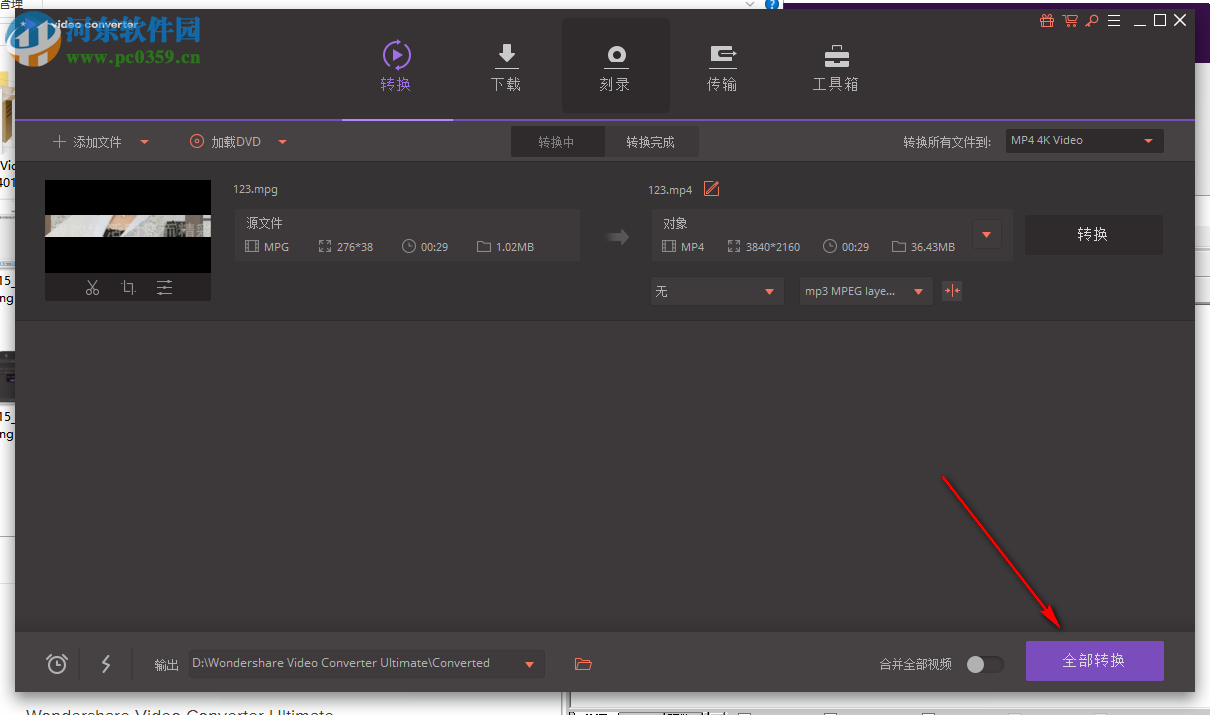Enable the 合并全部视频 toggle switch
The width and height of the screenshot is (1210, 715).
click(x=983, y=663)
